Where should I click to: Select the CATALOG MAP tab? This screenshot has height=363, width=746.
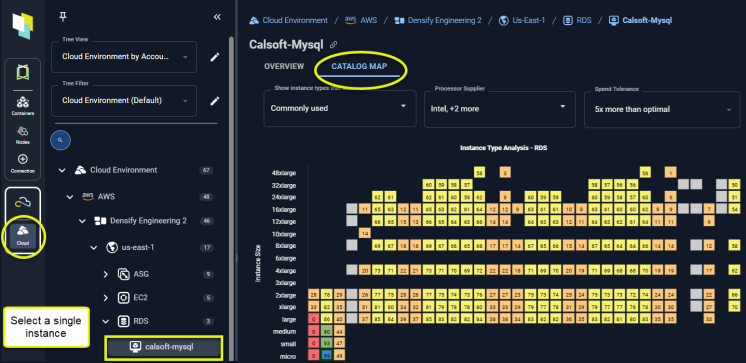[359, 66]
